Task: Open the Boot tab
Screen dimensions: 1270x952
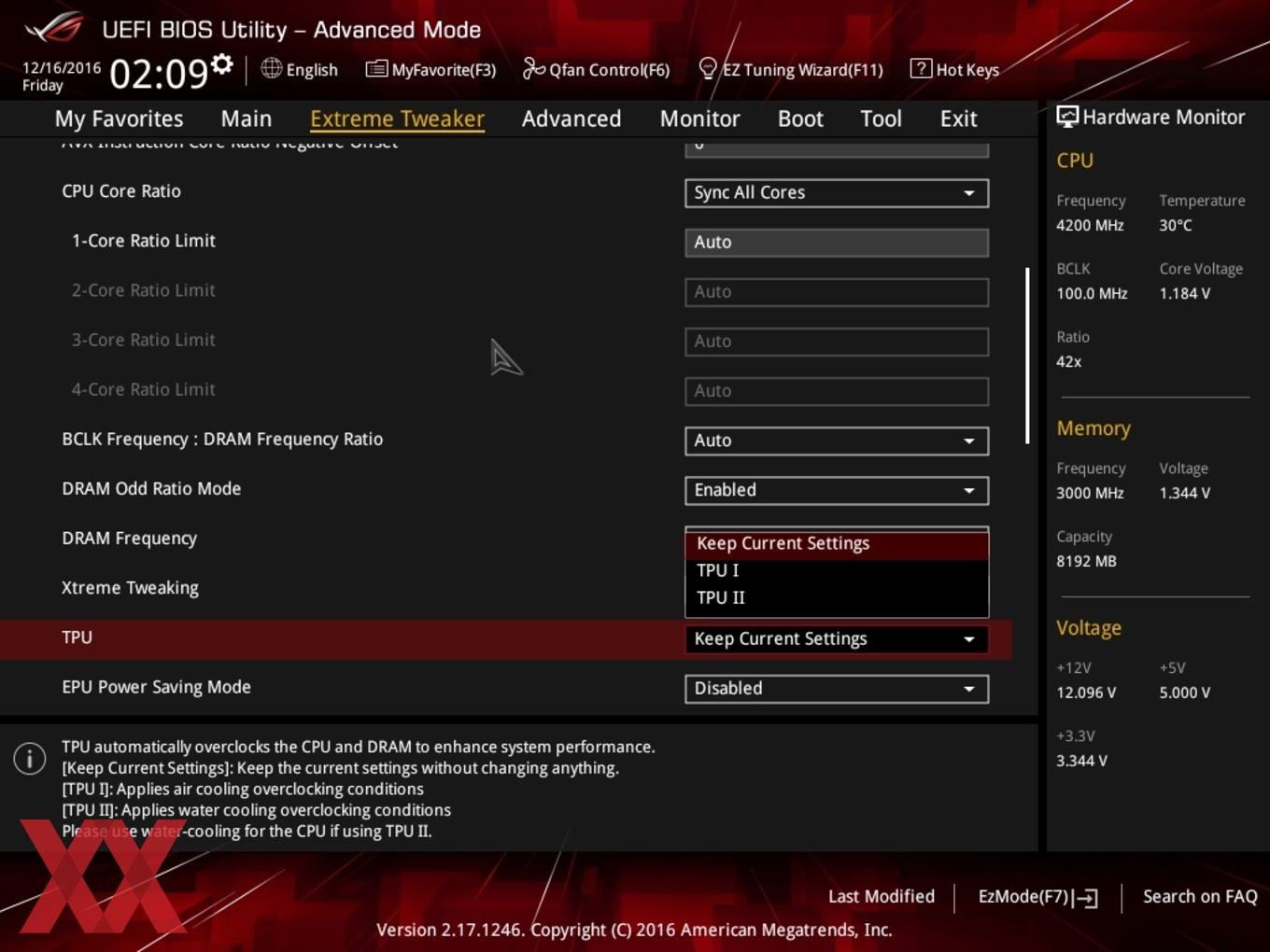Action: pos(800,119)
